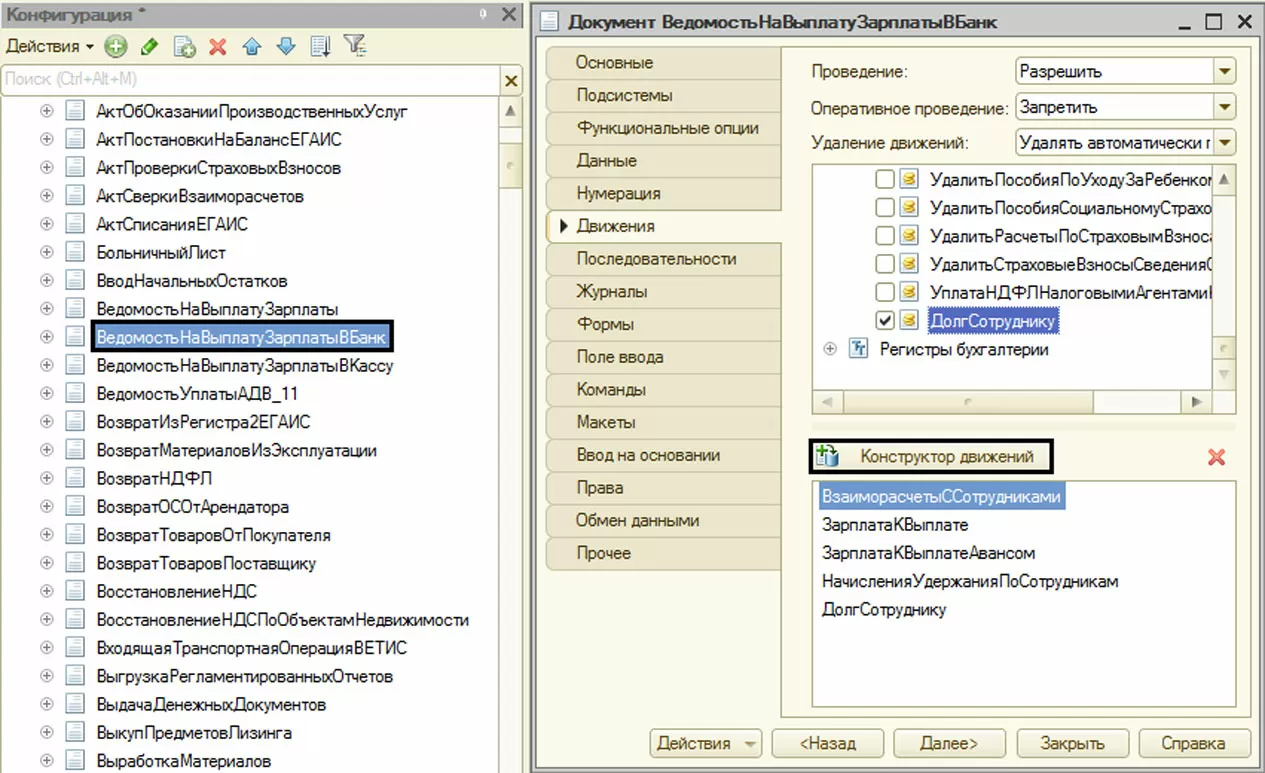Open the Формы tab
The height and width of the screenshot is (773, 1265).
pos(663,324)
